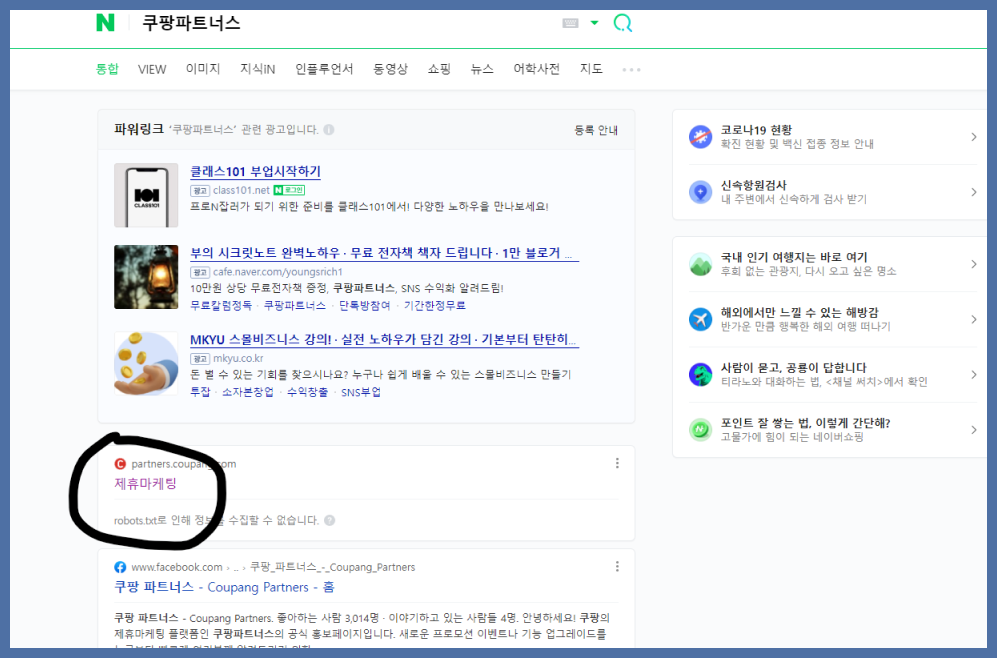Image resolution: width=997 pixels, height=658 pixels.
Task: Open 쿠팡 파트너스 - Coupang Partners - 홈
Action: 224,587
